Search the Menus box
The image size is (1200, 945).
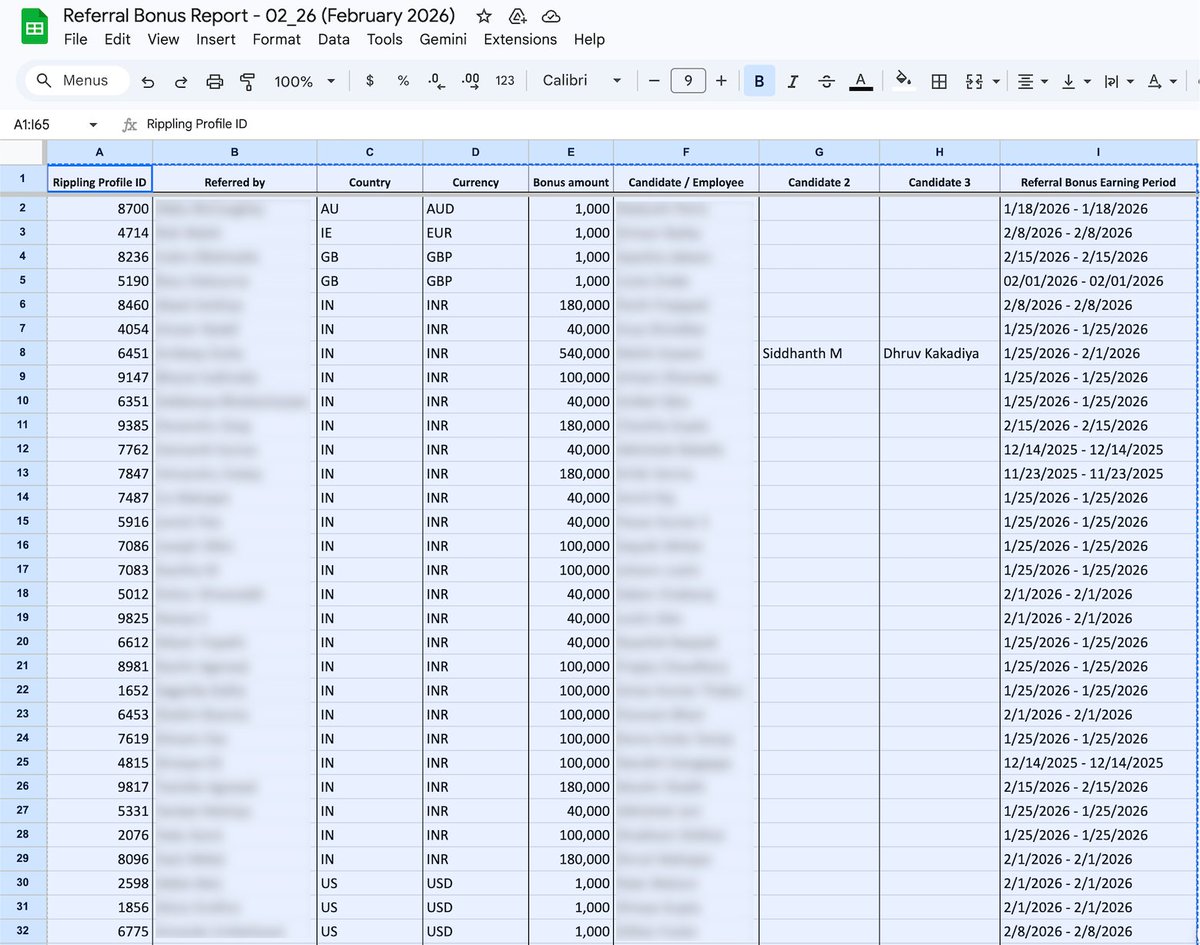(x=77, y=81)
